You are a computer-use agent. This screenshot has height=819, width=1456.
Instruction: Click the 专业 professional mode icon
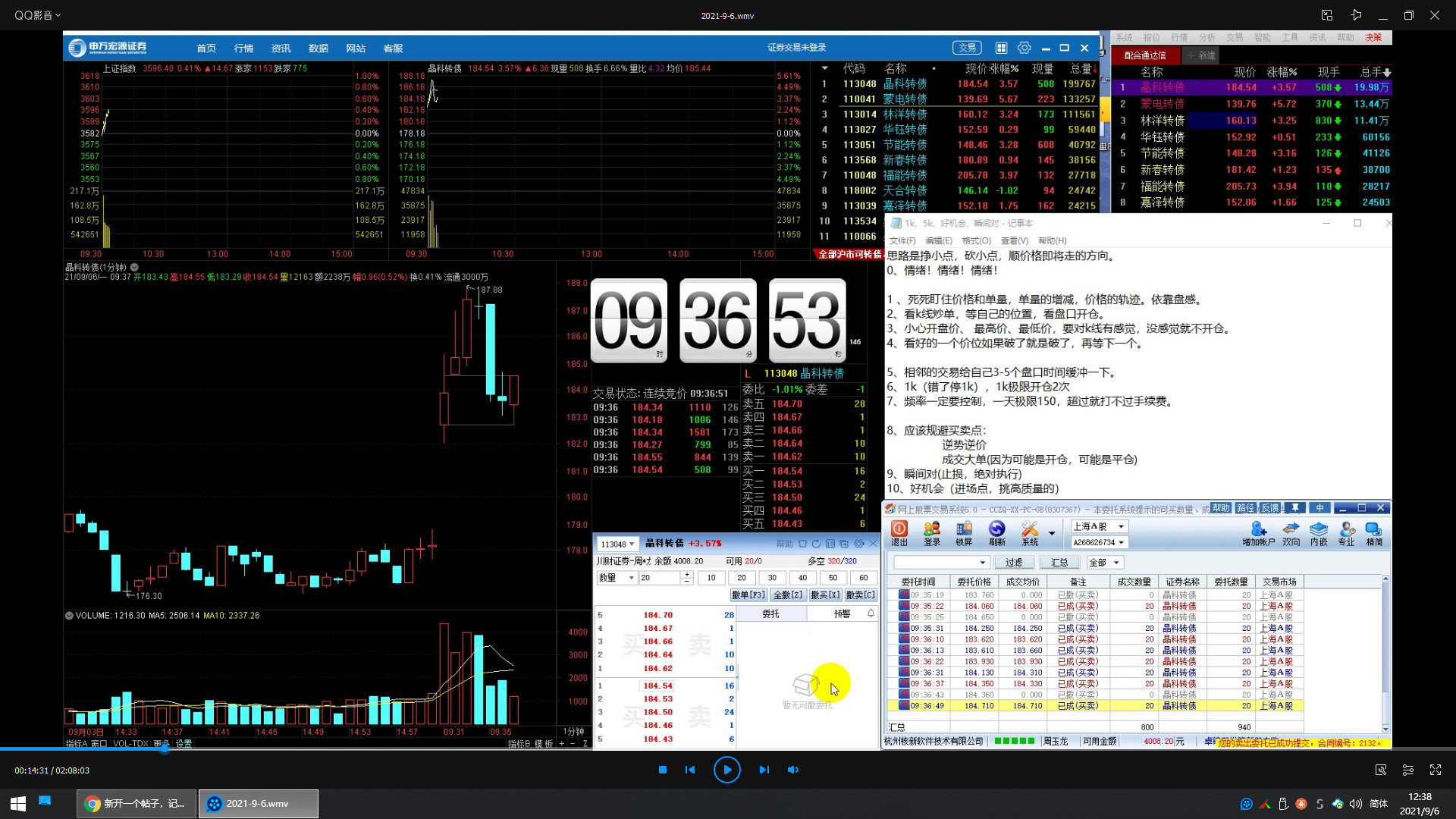[x=1346, y=533]
